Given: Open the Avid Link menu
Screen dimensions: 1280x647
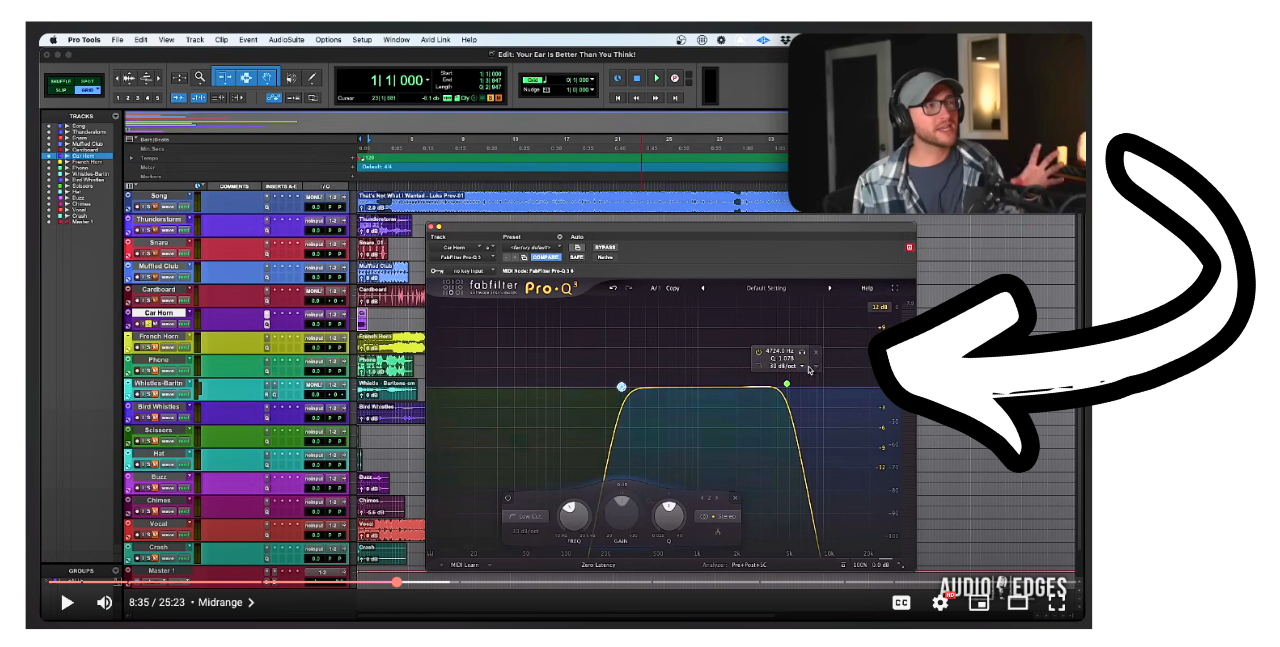Looking at the screenshot, I should click(x=435, y=40).
